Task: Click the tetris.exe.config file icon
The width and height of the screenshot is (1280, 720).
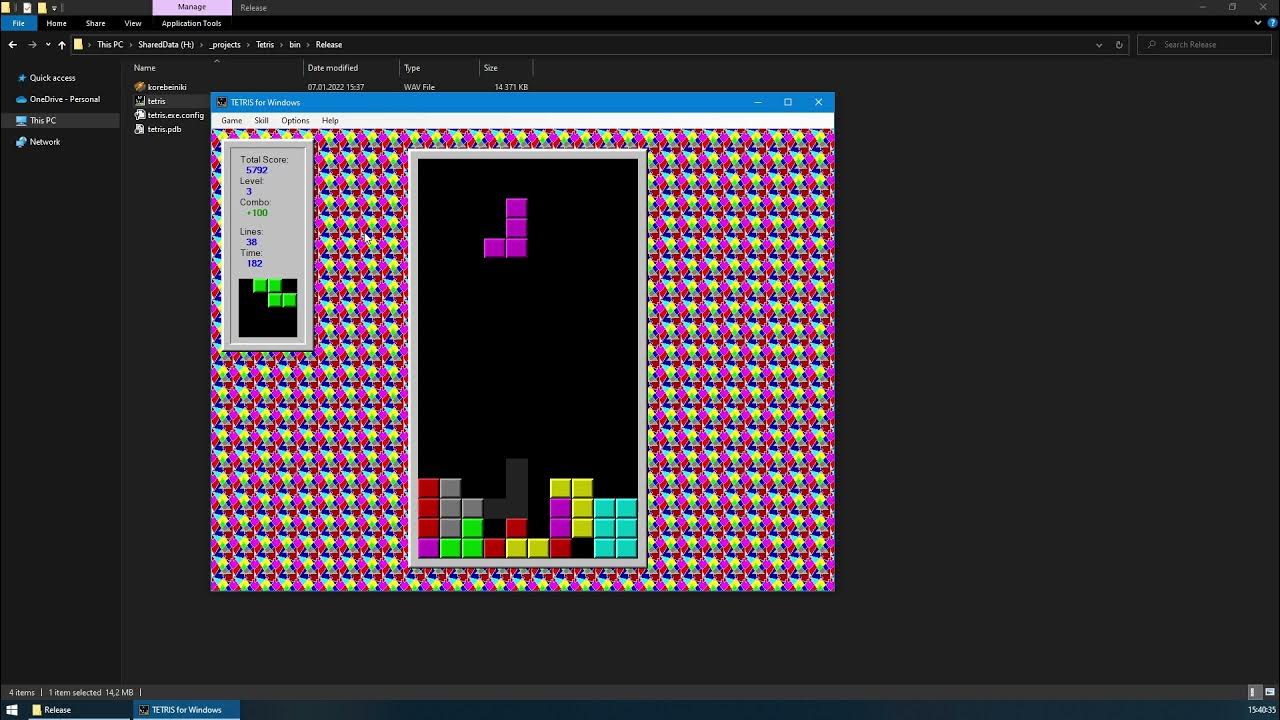Action: [x=140, y=115]
